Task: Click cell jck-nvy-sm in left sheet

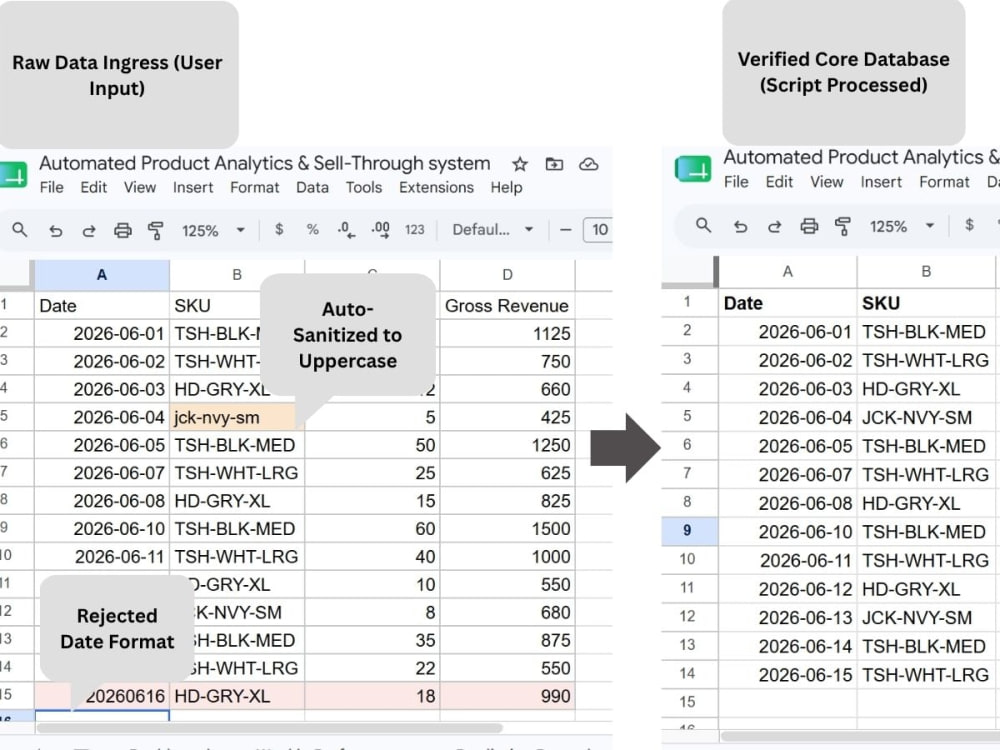Action: click(237, 417)
